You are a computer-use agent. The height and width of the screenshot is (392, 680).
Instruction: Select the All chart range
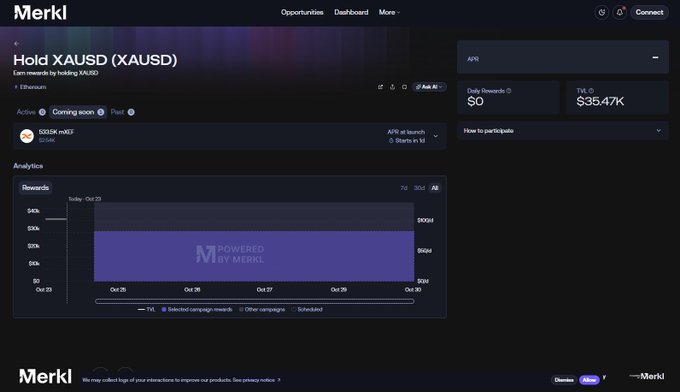[435, 188]
